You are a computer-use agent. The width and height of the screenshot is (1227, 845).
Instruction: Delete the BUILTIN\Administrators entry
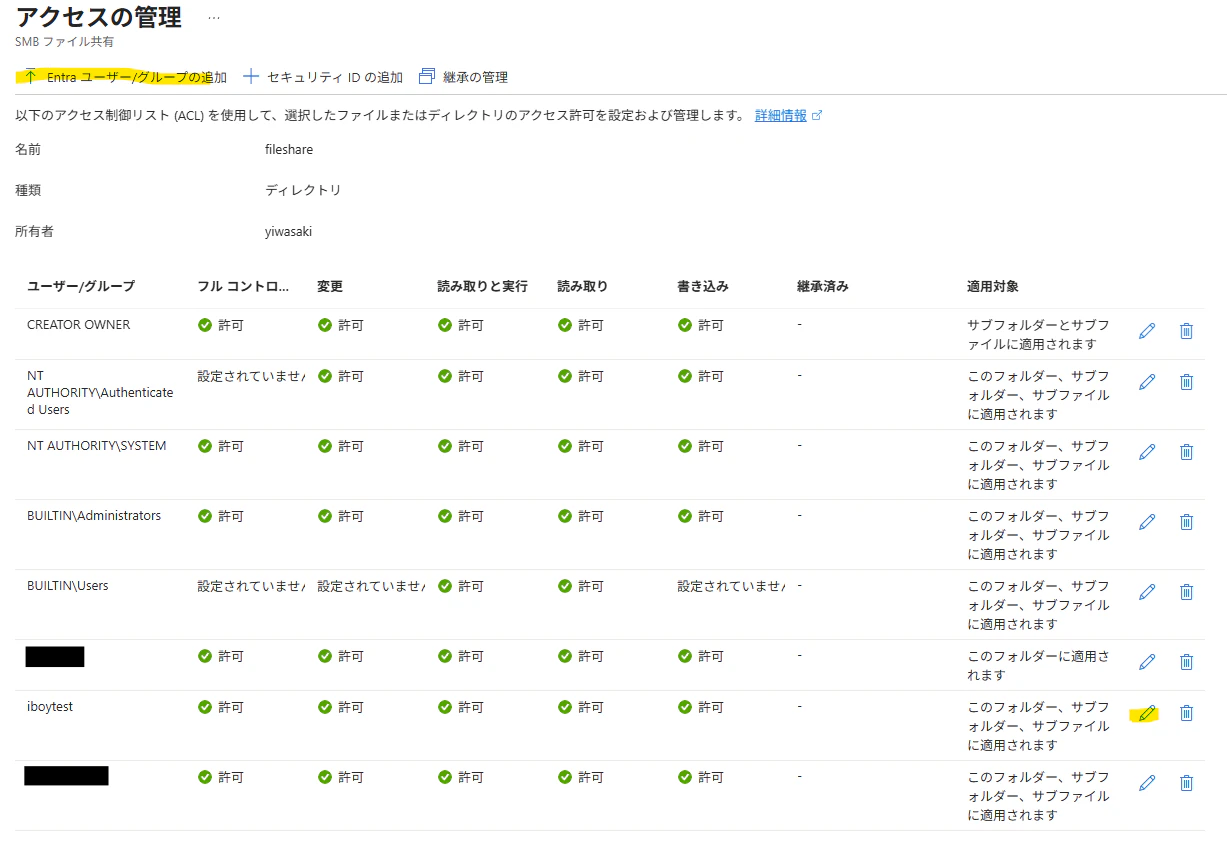point(1186,522)
